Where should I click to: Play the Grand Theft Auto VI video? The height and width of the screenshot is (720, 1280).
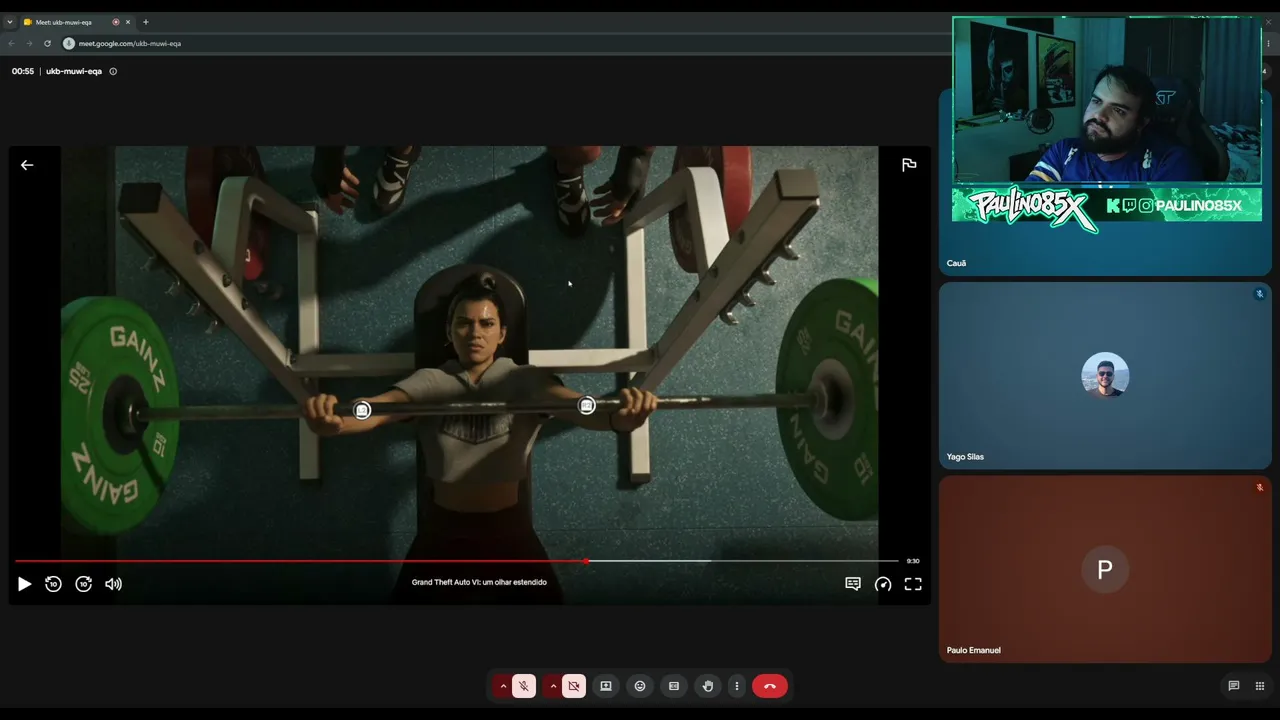24,584
